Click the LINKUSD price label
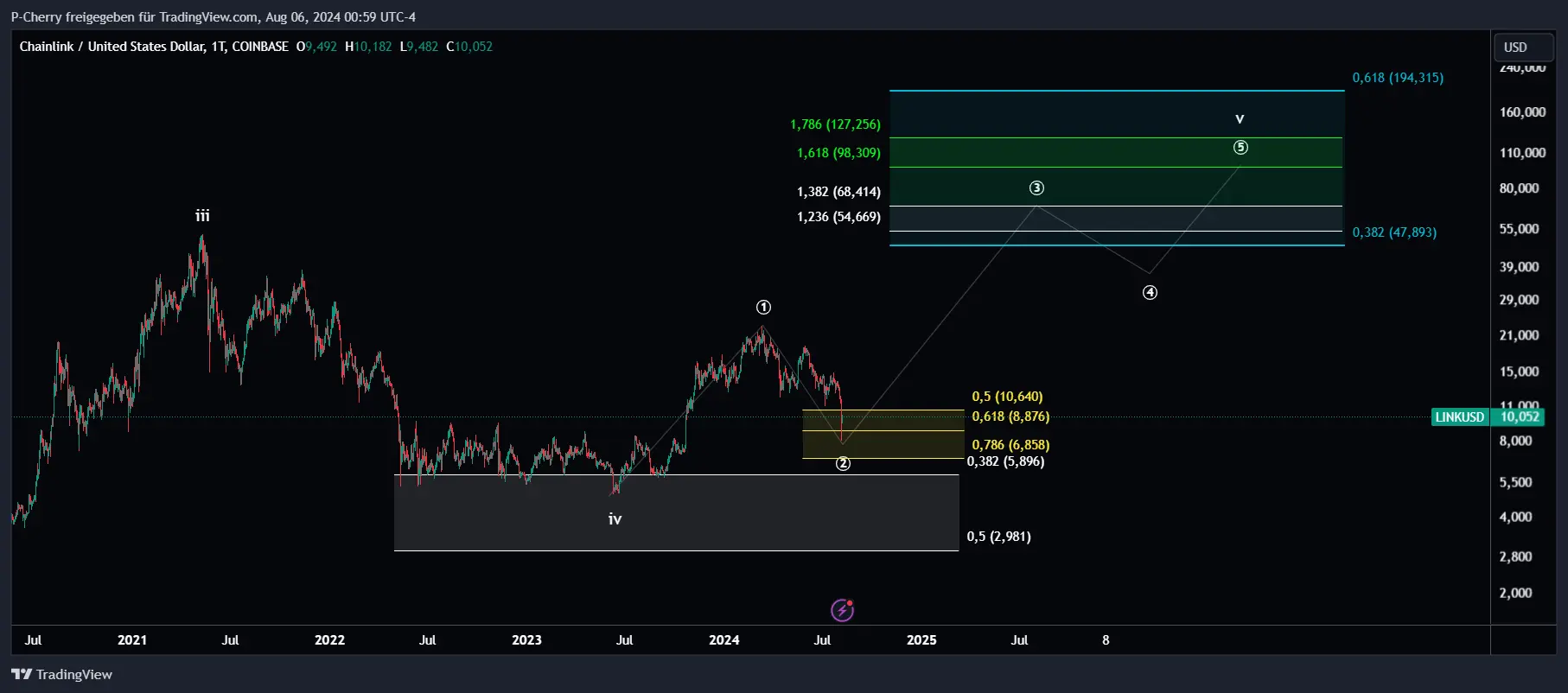 pos(1460,417)
